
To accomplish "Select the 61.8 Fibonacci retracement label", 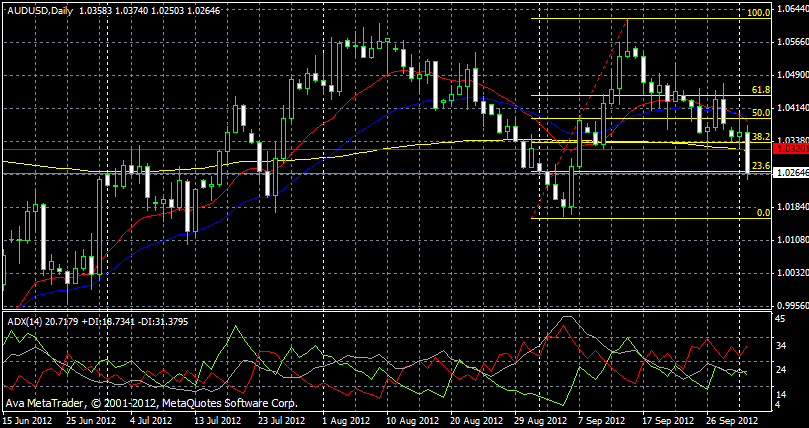I will click(x=760, y=91).
